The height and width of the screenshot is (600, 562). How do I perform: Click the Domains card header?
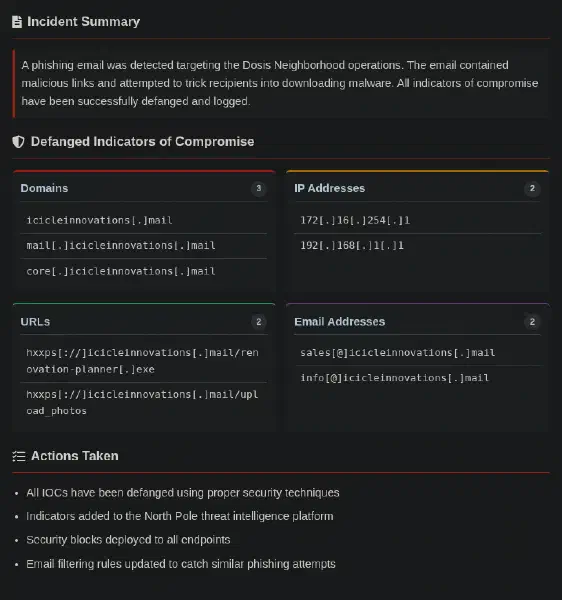(x=143, y=188)
